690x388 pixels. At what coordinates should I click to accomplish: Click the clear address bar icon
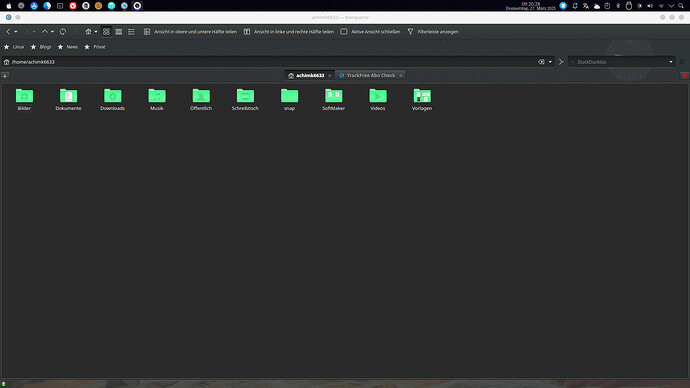(x=541, y=62)
